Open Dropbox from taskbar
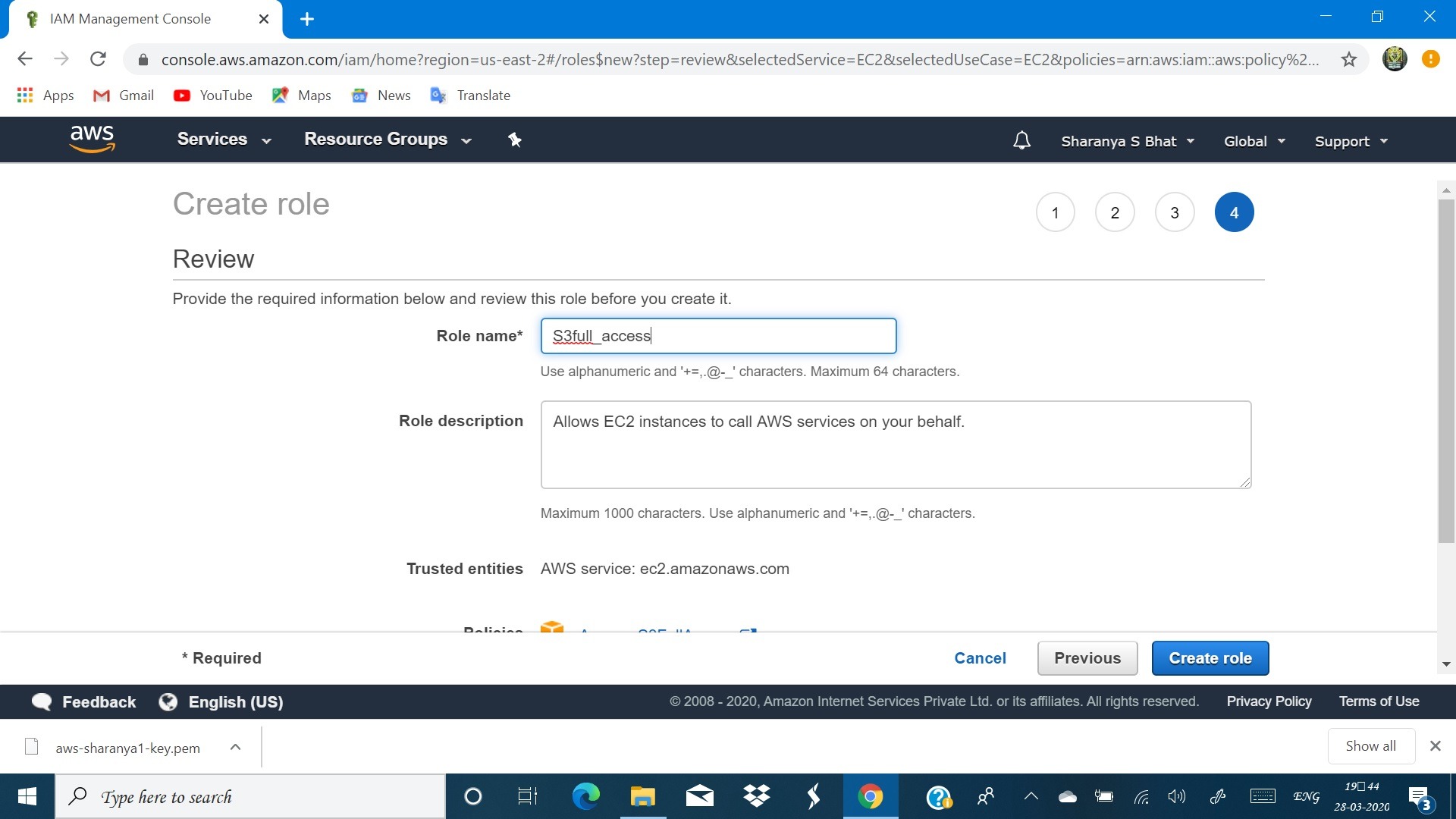The image size is (1456, 819). 756,796
